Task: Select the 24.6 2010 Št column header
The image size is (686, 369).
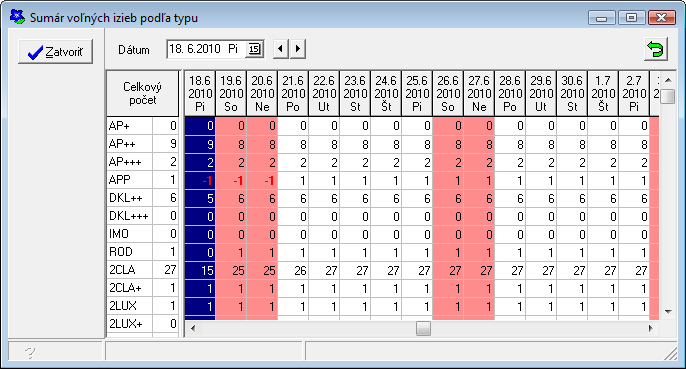Action: [x=386, y=94]
